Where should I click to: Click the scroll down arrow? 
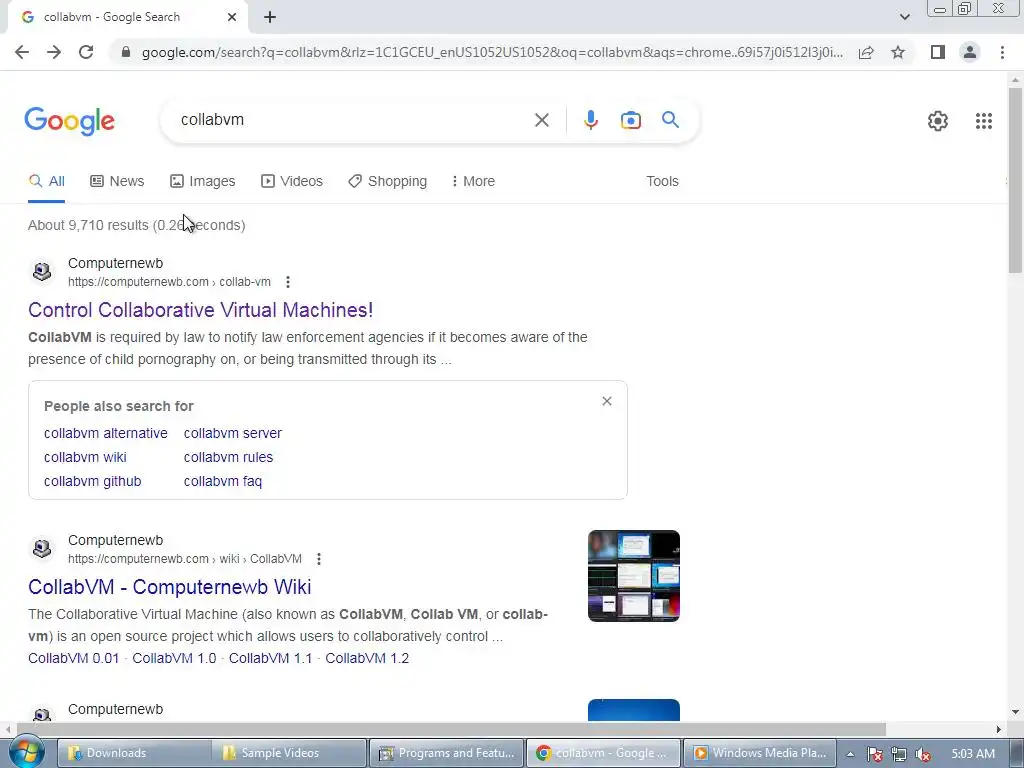point(1015,712)
